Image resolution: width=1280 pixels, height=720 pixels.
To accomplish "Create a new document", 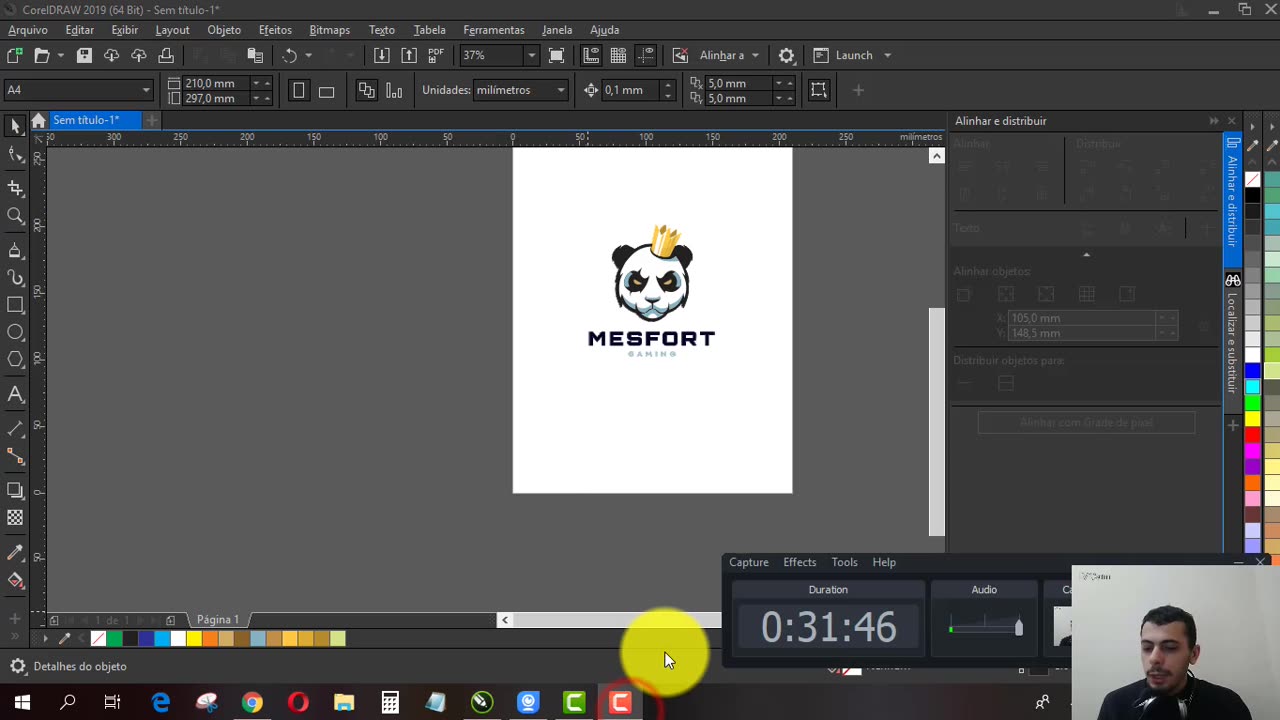I will tap(14, 55).
